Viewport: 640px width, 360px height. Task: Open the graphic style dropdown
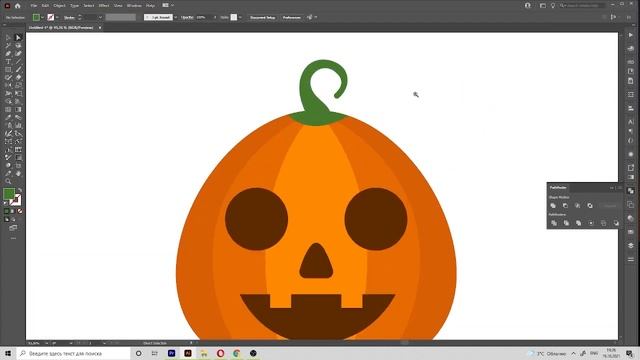(240, 18)
